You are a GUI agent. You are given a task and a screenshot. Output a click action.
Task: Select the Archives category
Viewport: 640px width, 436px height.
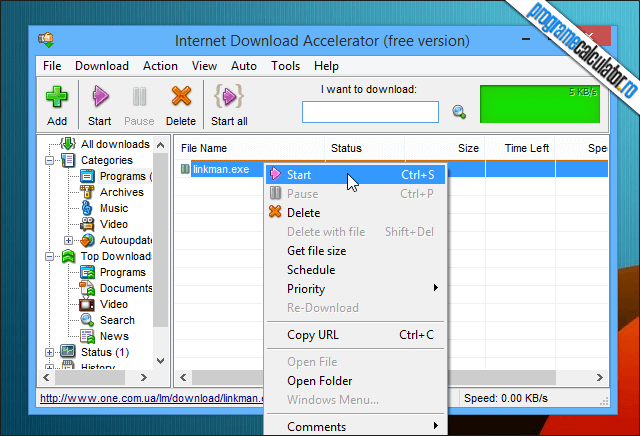(122, 192)
